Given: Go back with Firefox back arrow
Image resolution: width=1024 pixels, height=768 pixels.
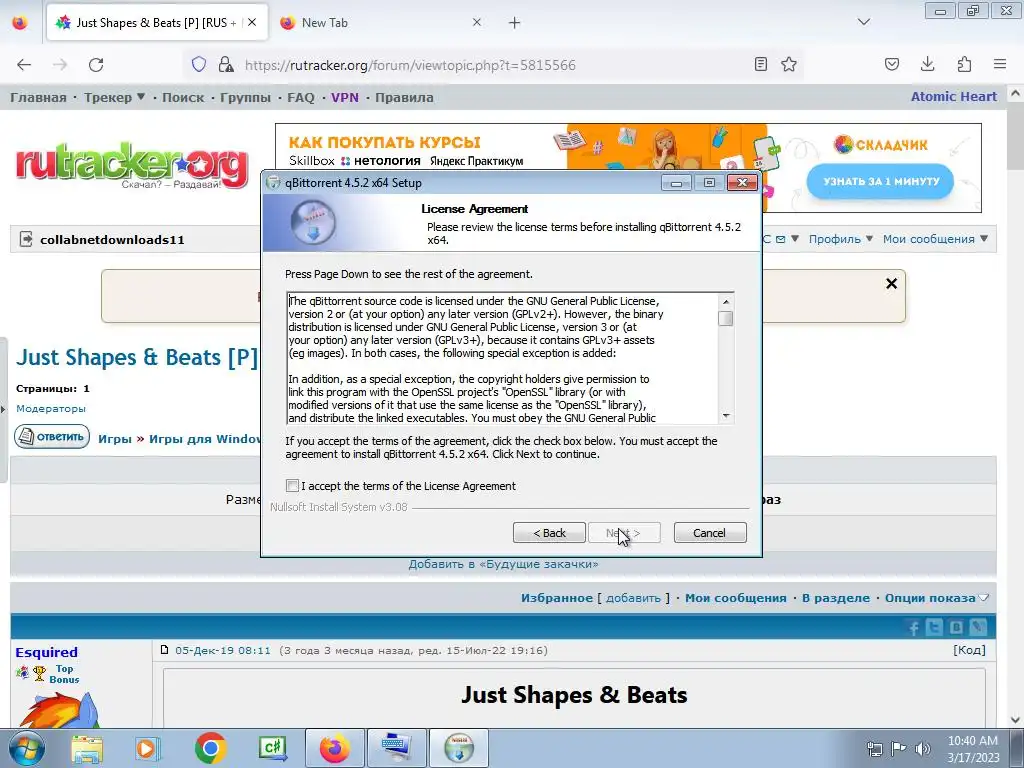Looking at the screenshot, I should 24,65.
